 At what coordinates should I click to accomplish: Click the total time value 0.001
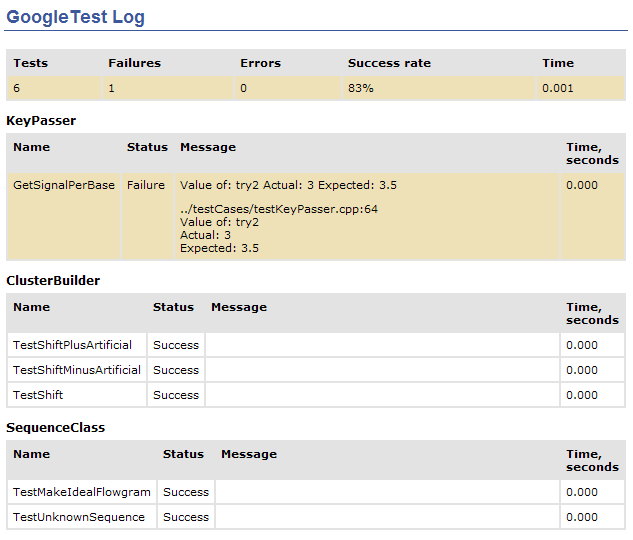click(x=558, y=88)
